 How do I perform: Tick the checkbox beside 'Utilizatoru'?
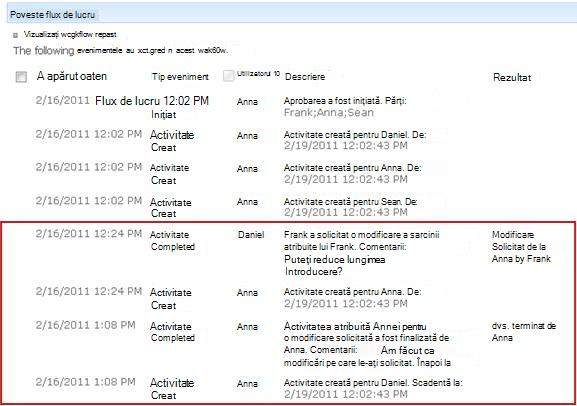click(x=229, y=75)
